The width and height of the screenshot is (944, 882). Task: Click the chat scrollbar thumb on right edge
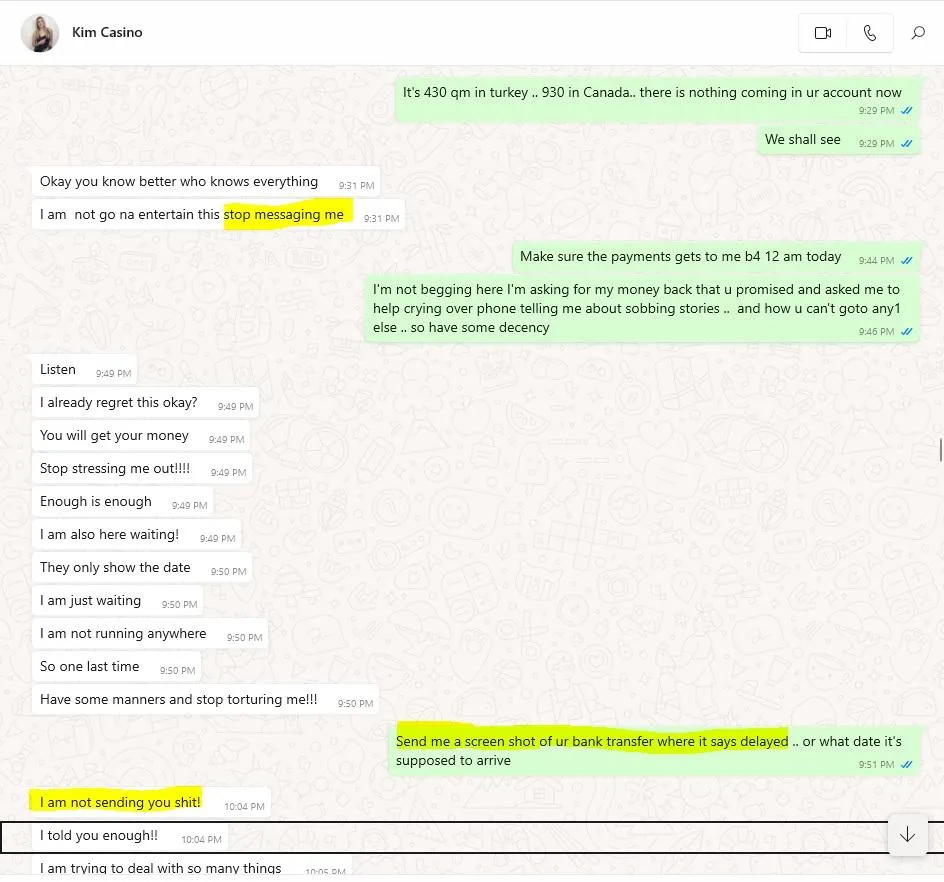click(x=940, y=450)
